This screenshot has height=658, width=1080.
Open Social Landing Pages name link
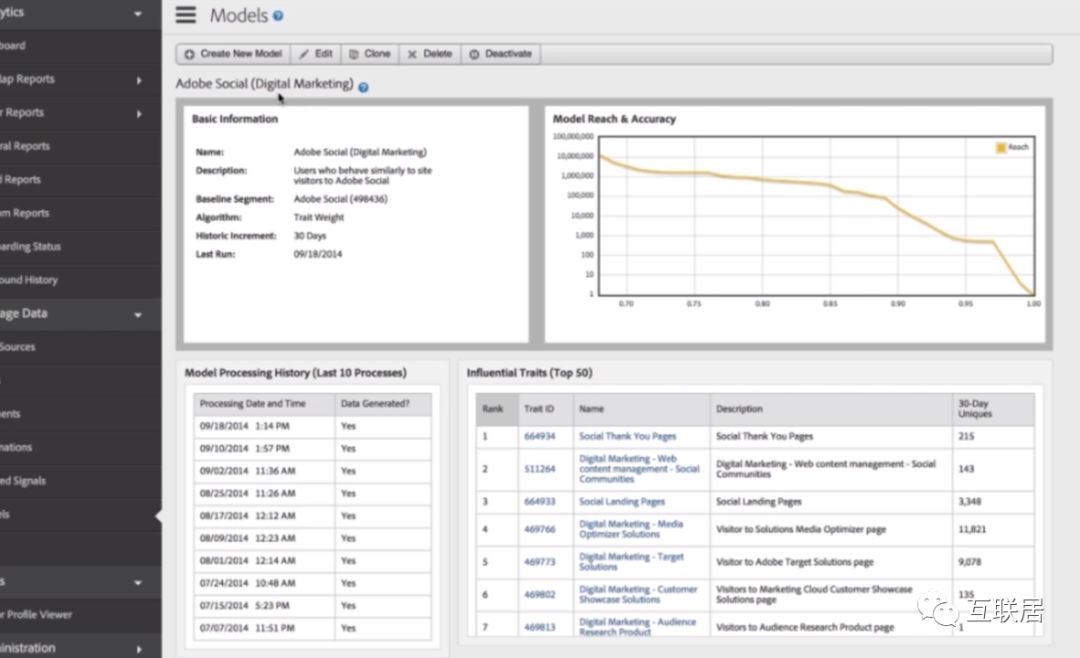(622, 501)
